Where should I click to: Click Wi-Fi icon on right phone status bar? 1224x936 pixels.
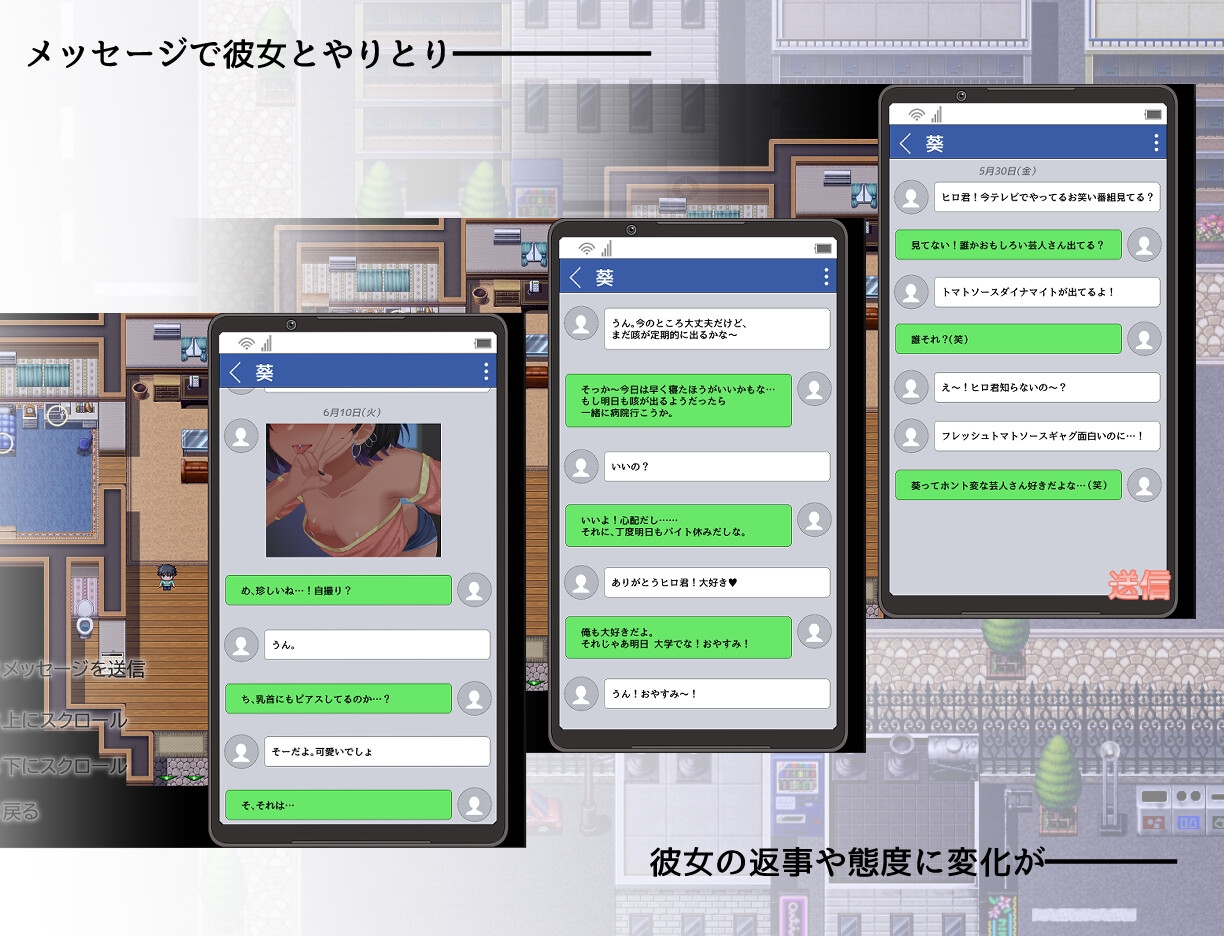(x=916, y=114)
